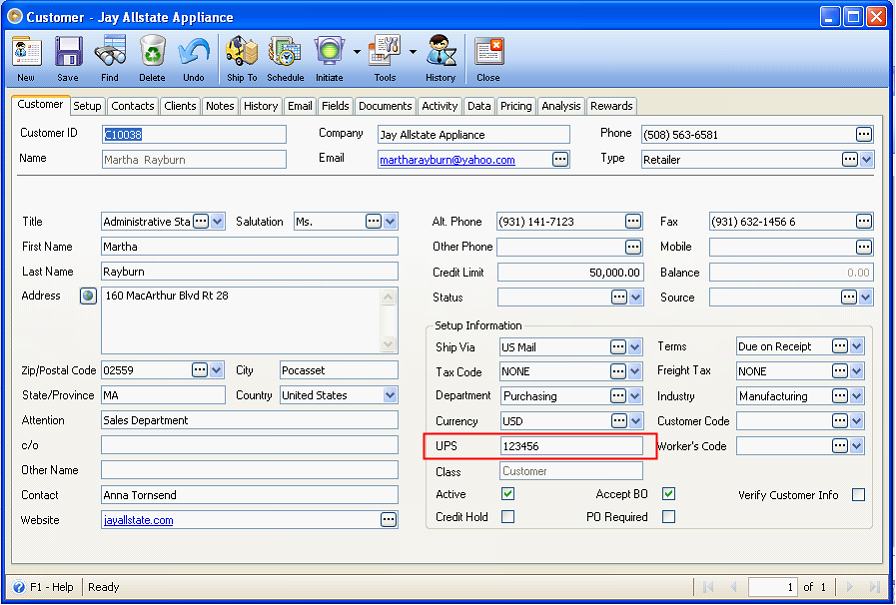Click the ellipsis button in Zip/Postal Code field
Image resolution: width=896 pixels, height=605 pixels.
click(x=200, y=370)
